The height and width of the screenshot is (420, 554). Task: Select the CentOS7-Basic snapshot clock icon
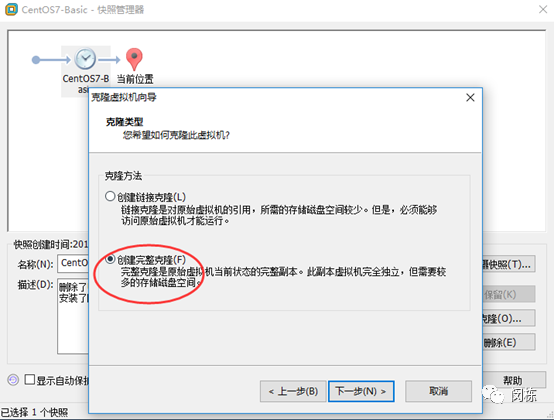pyautogui.click(x=85, y=59)
